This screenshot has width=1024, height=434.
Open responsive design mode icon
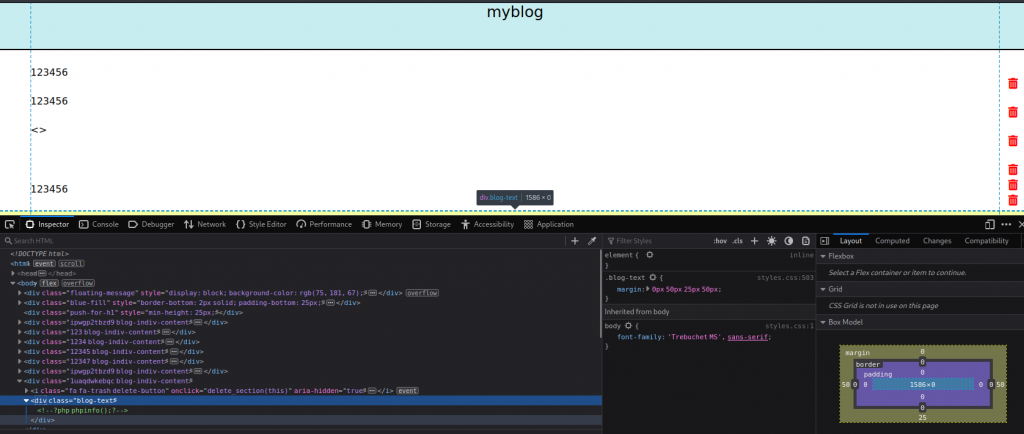990,225
